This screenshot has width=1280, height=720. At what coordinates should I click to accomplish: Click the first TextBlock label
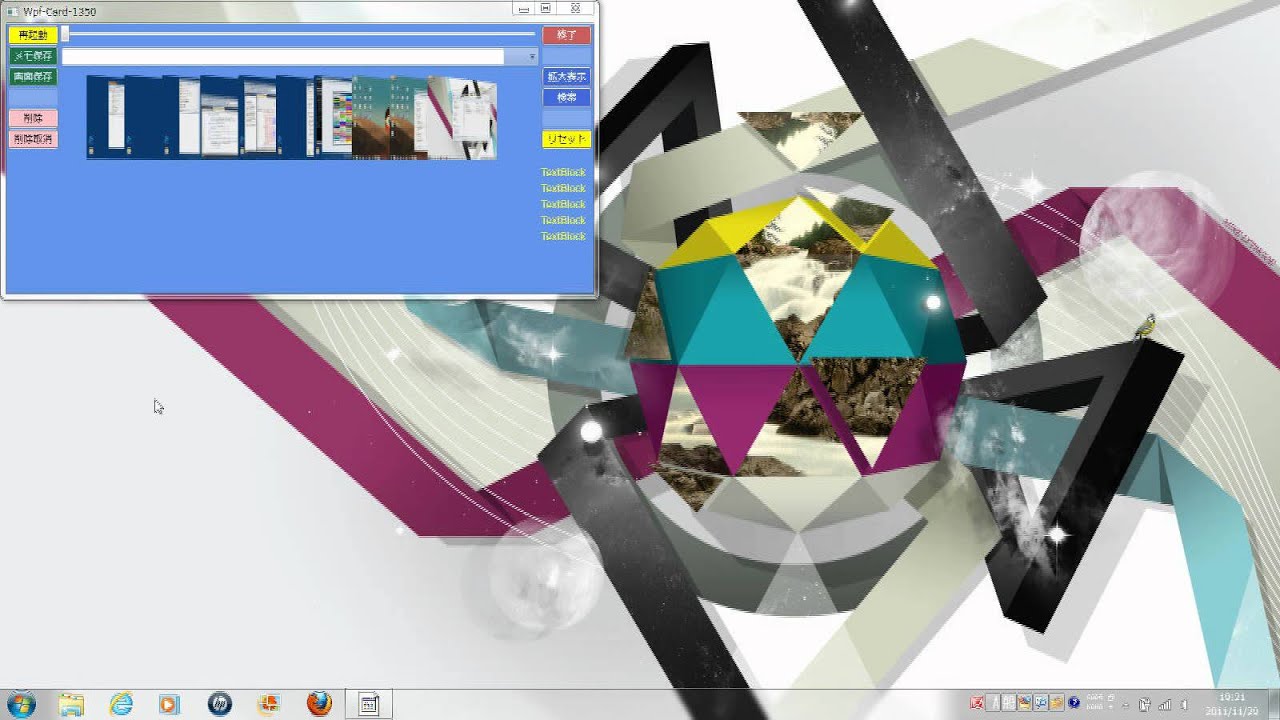(x=563, y=172)
